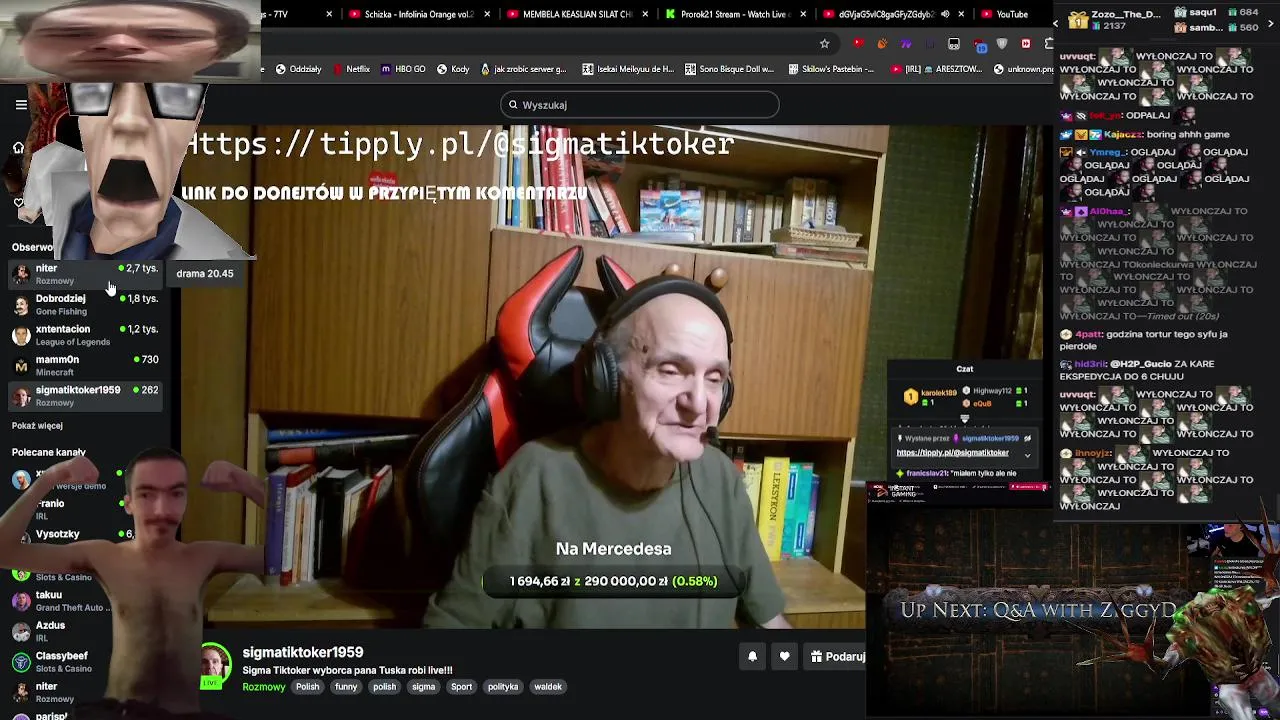Screen dimensions: 1280x720
Task: Click the Wyszukaj search field
Action: click(640, 105)
